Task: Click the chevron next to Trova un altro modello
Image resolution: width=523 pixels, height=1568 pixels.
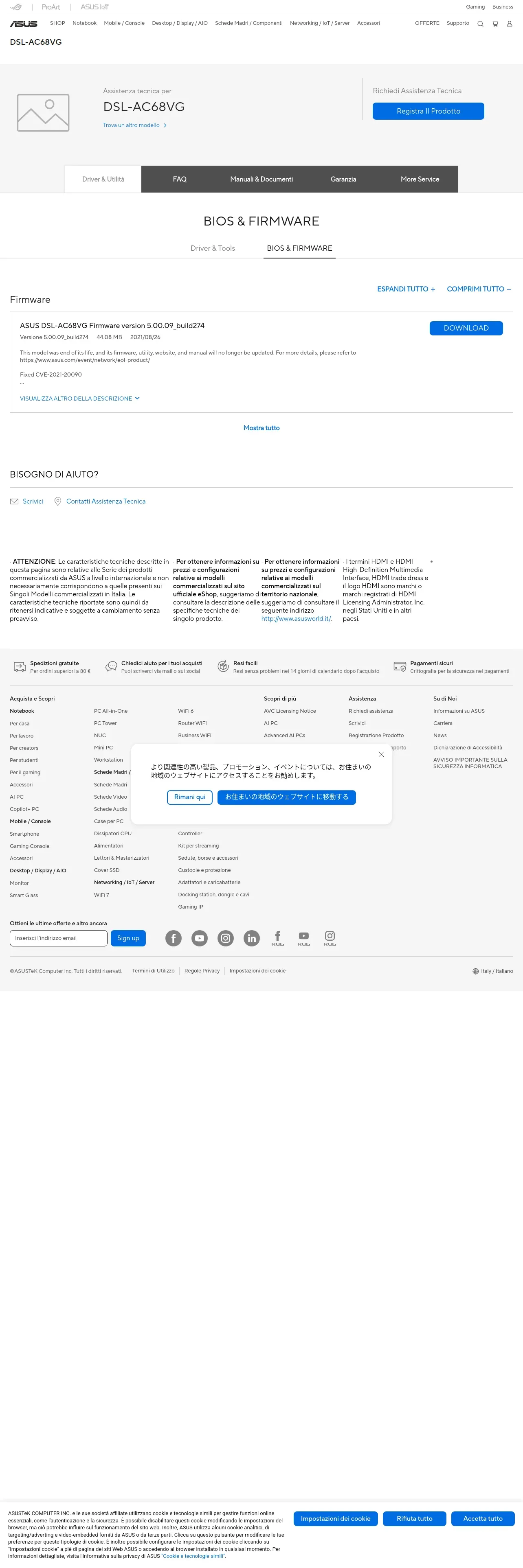Action: click(x=165, y=125)
